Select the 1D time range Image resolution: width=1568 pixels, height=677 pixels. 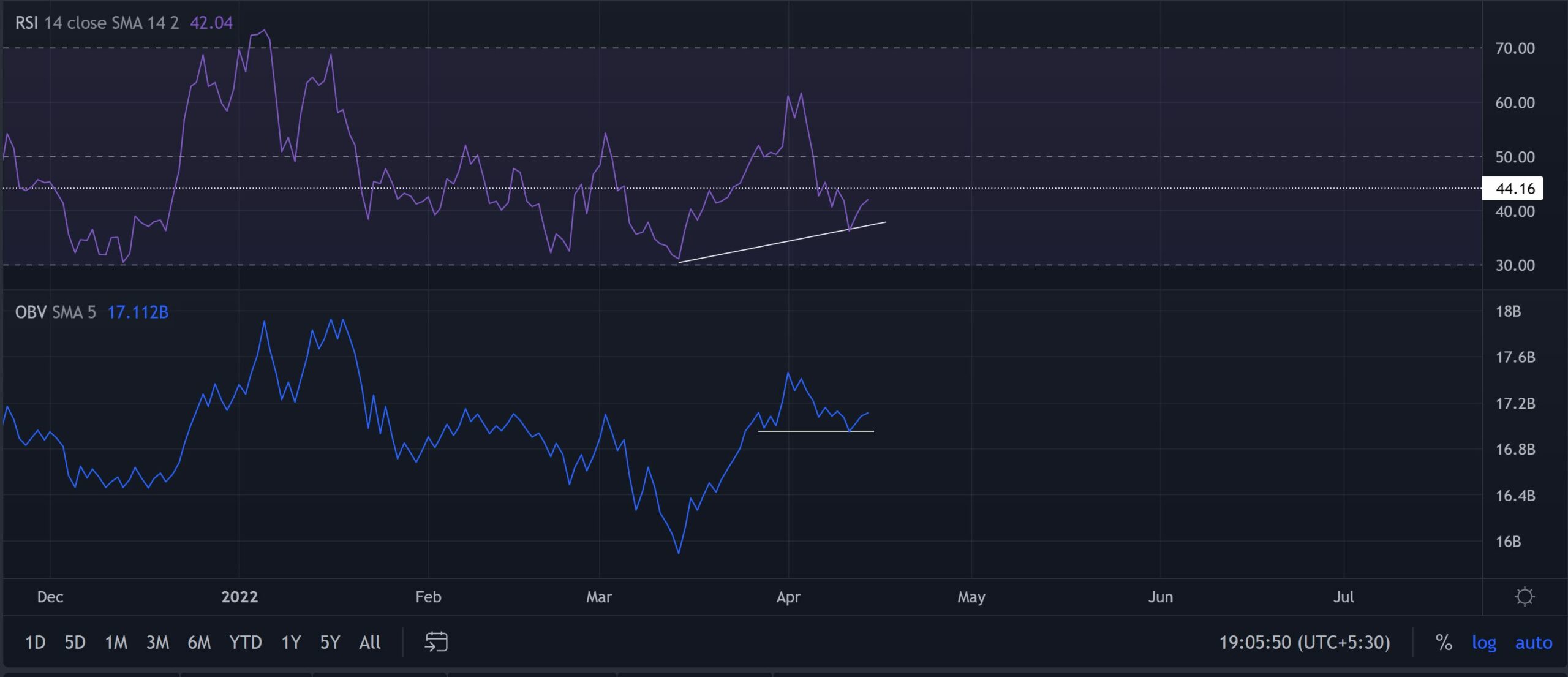click(x=35, y=642)
